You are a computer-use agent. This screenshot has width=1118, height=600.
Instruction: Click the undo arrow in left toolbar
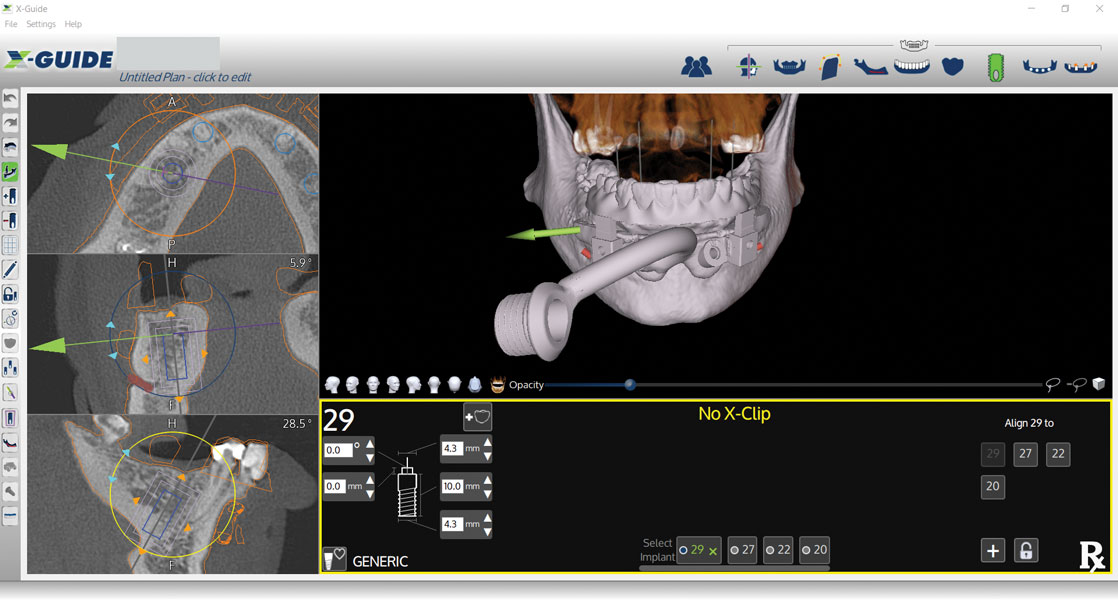click(10, 99)
